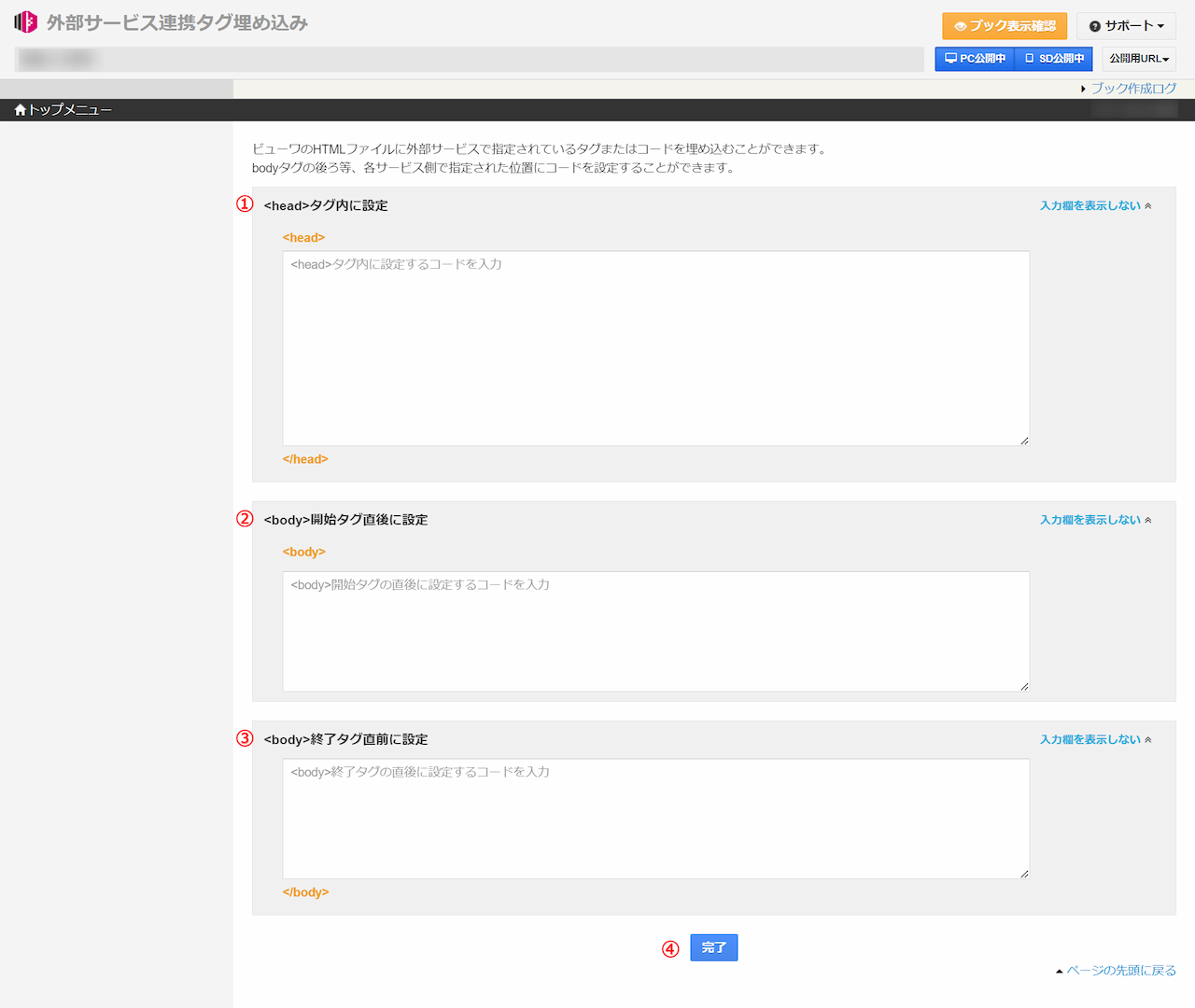Open トップメニュー in the black navigation bar
This screenshot has height=1008, width=1195.
(x=70, y=109)
